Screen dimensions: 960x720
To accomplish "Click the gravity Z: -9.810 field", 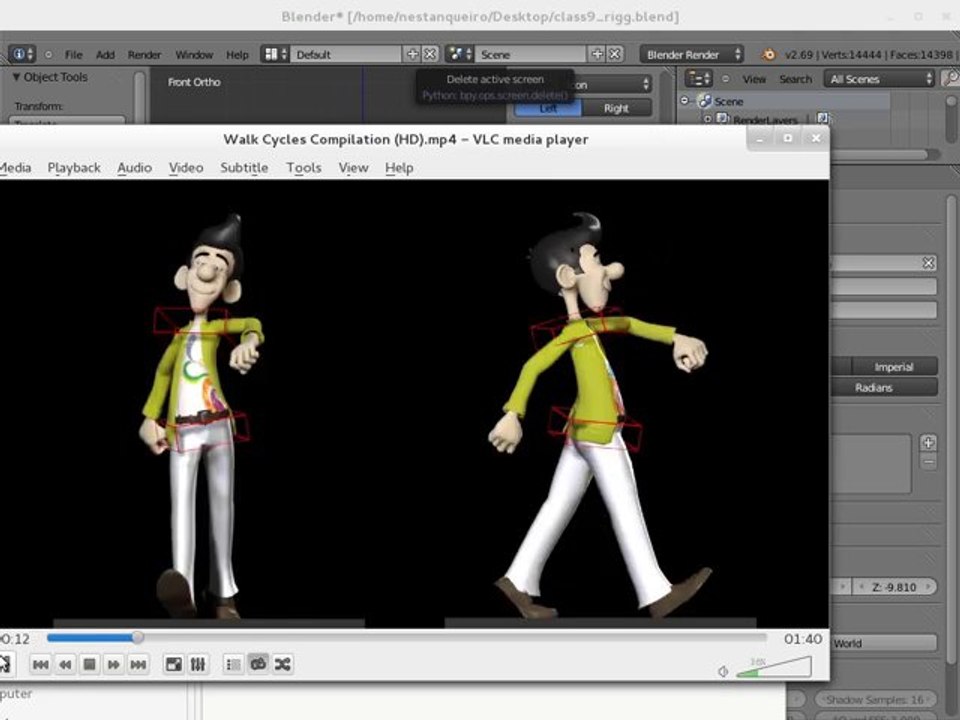I will pos(894,587).
